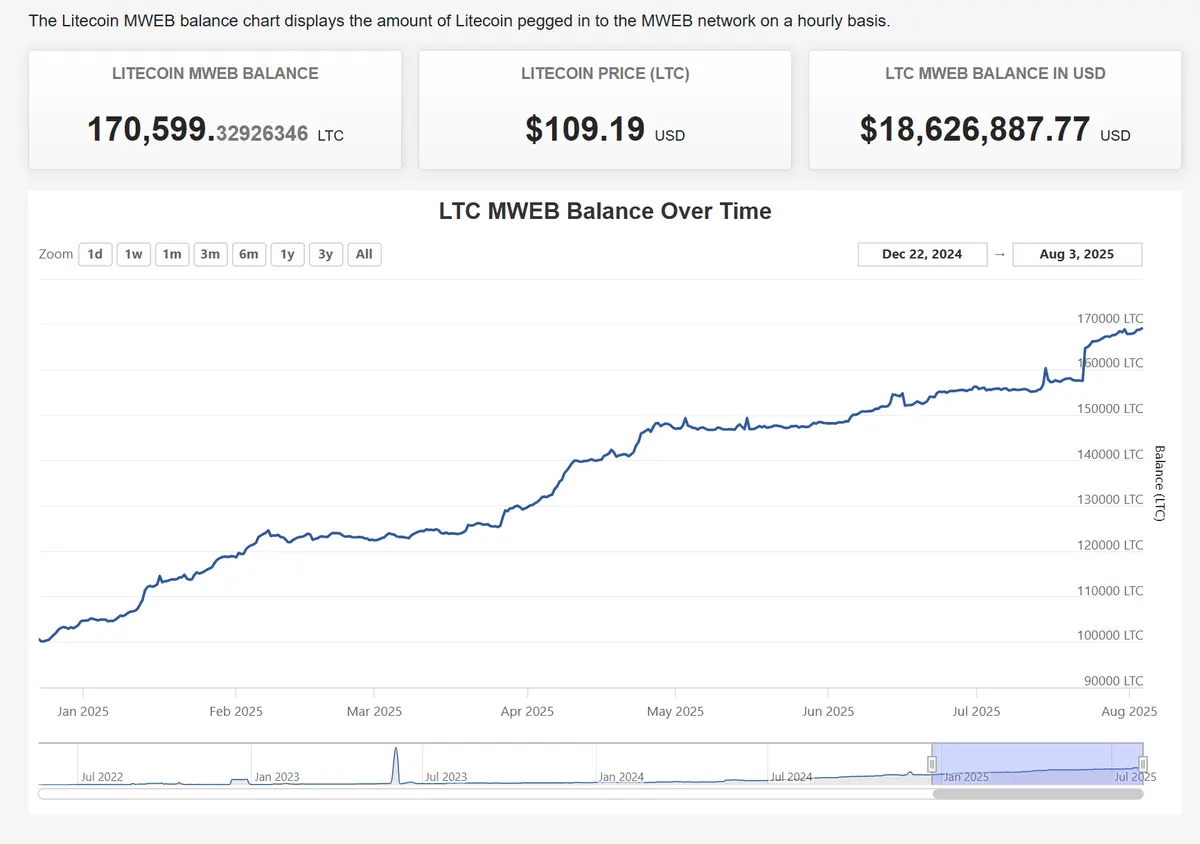Click the 'LTC MWEB BALANCE IN USD' heading
This screenshot has height=844, width=1200.
(x=995, y=73)
